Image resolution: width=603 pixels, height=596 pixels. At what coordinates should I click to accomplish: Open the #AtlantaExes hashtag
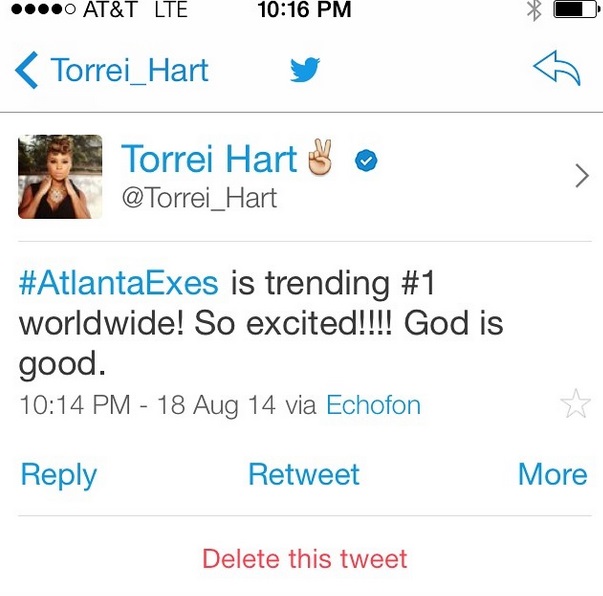118,283
